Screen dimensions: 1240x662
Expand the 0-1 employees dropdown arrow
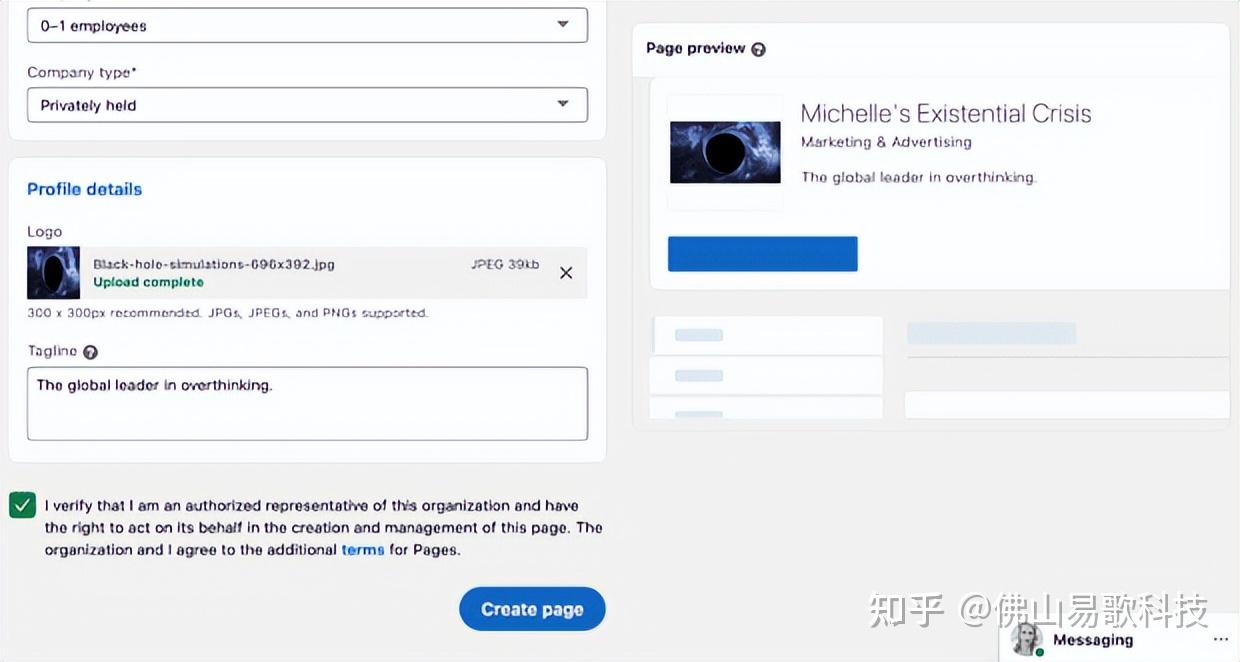[x=563, y=25]
